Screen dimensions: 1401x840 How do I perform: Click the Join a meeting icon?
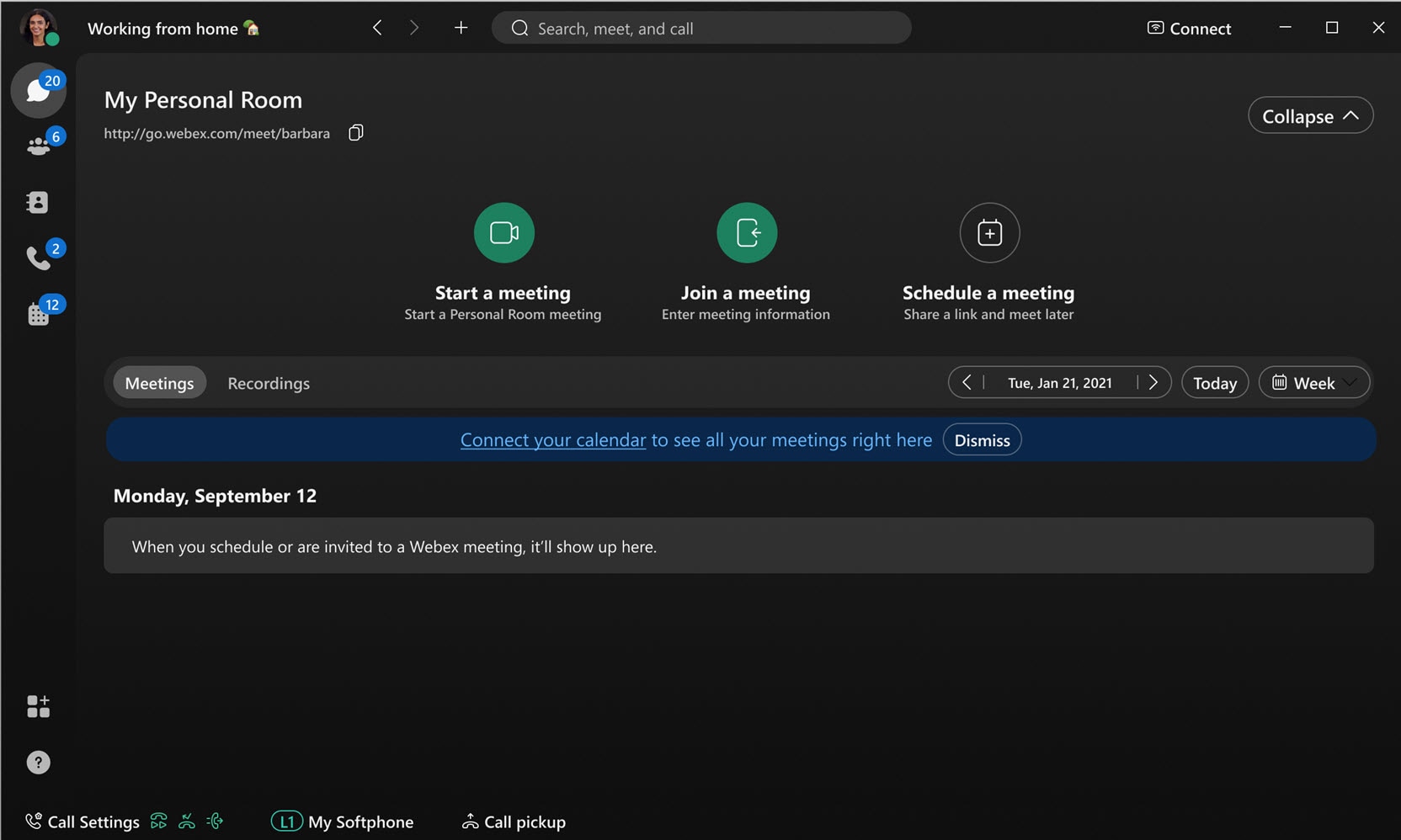pyautogui.click(x=747, y=232)
